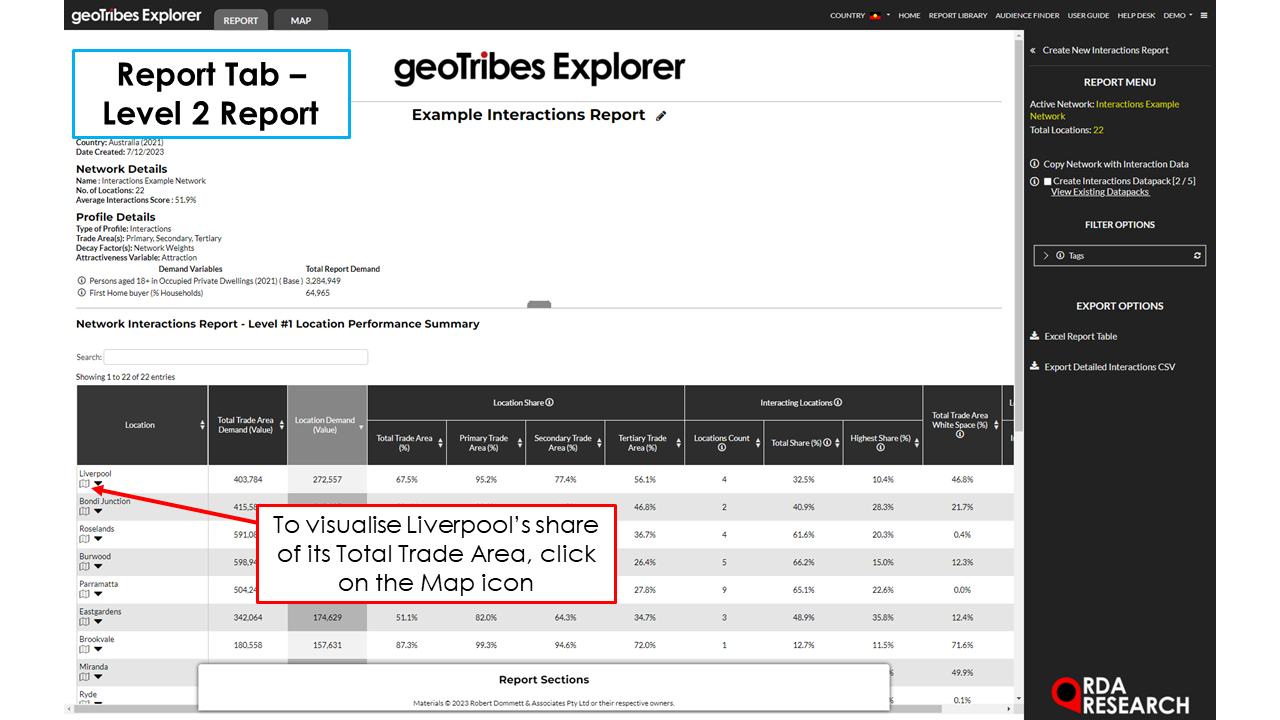Expand the Eastgardens row dropdown arrow
The width and height of the screenshot is (1280, 720).
pyautogui.click(x=98, y=622)
